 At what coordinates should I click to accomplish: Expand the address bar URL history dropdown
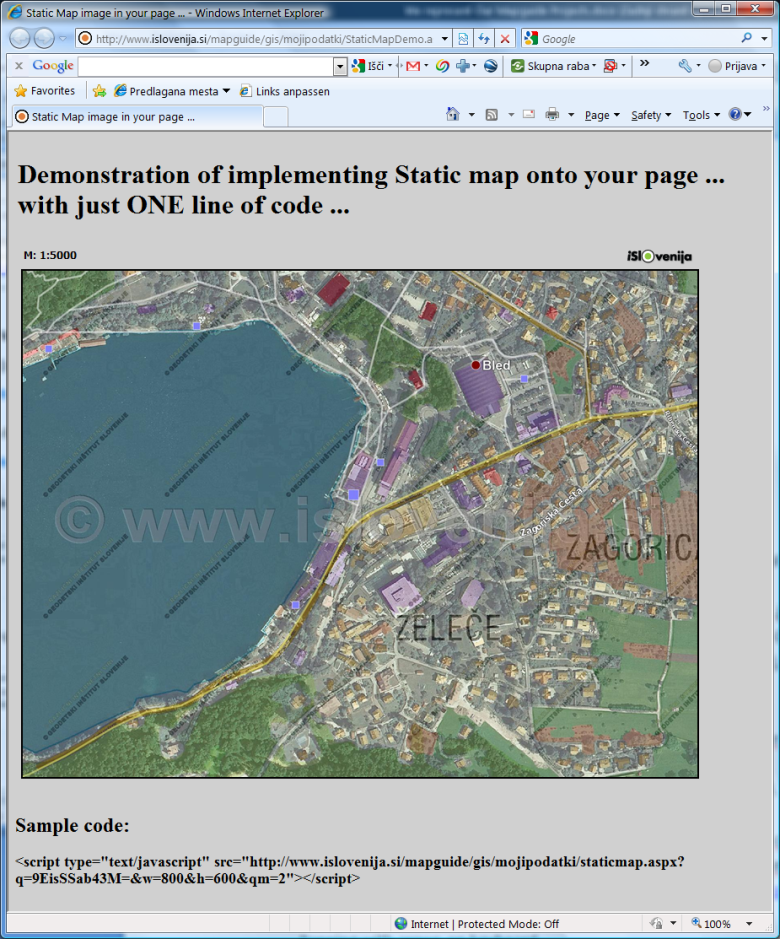(445, 39)
